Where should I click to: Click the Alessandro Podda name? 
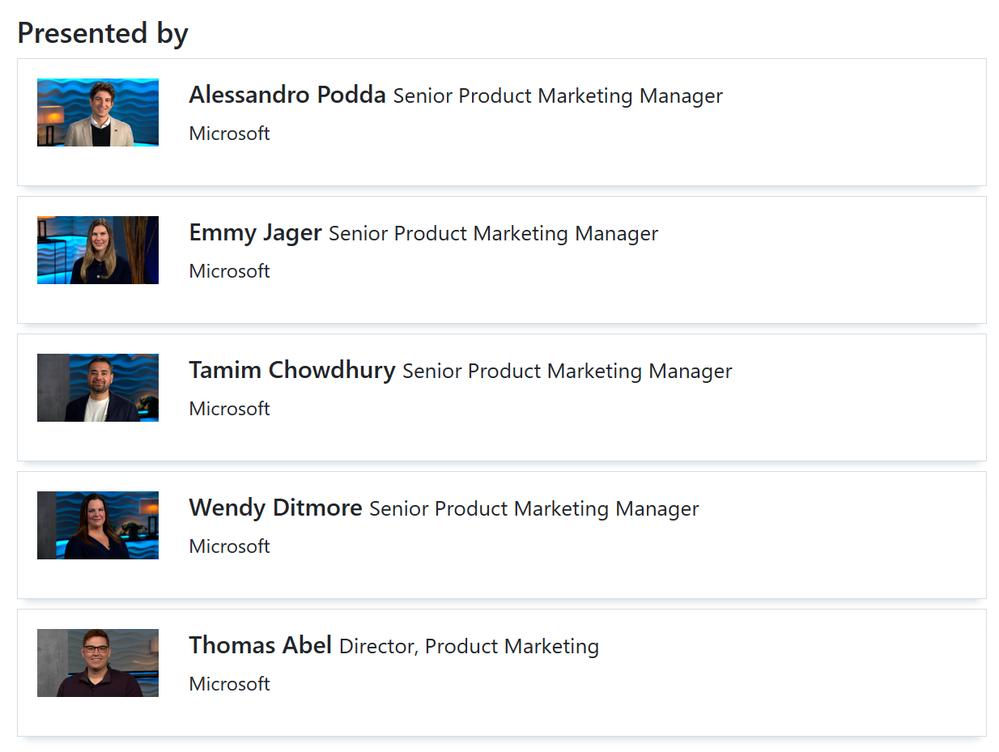click(287, 95)
